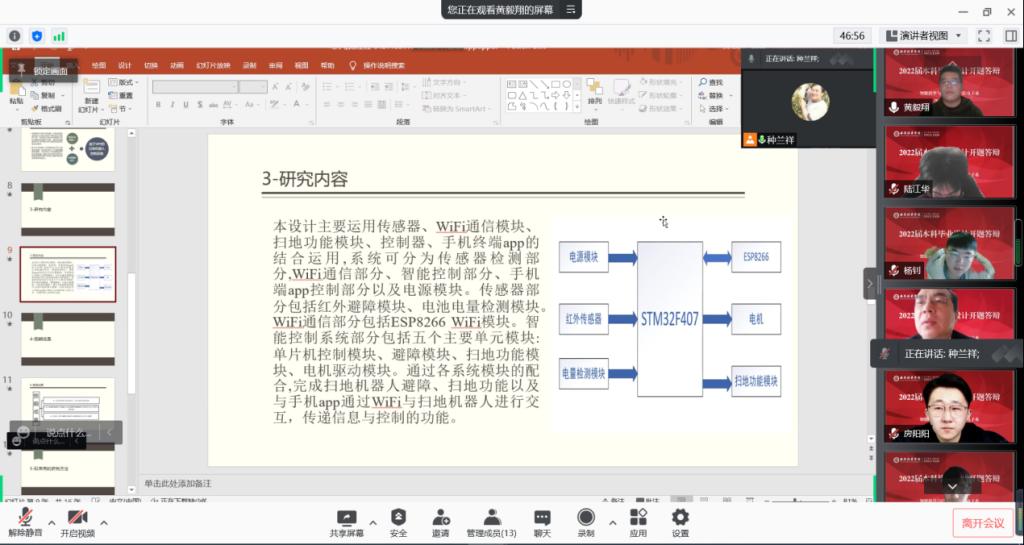The height and width of the screenshot is (545, 1024).
Task: Click the 解除静音 unmute microphone icon
Action: (25, 518)
